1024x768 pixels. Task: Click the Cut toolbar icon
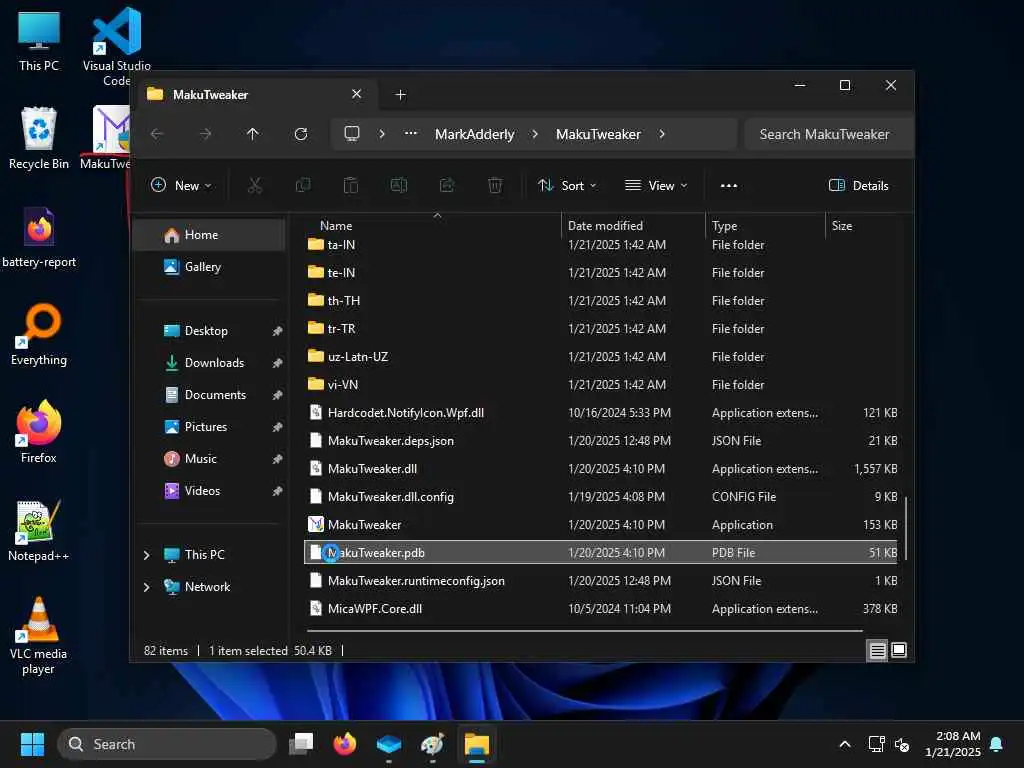click(255, 185)
